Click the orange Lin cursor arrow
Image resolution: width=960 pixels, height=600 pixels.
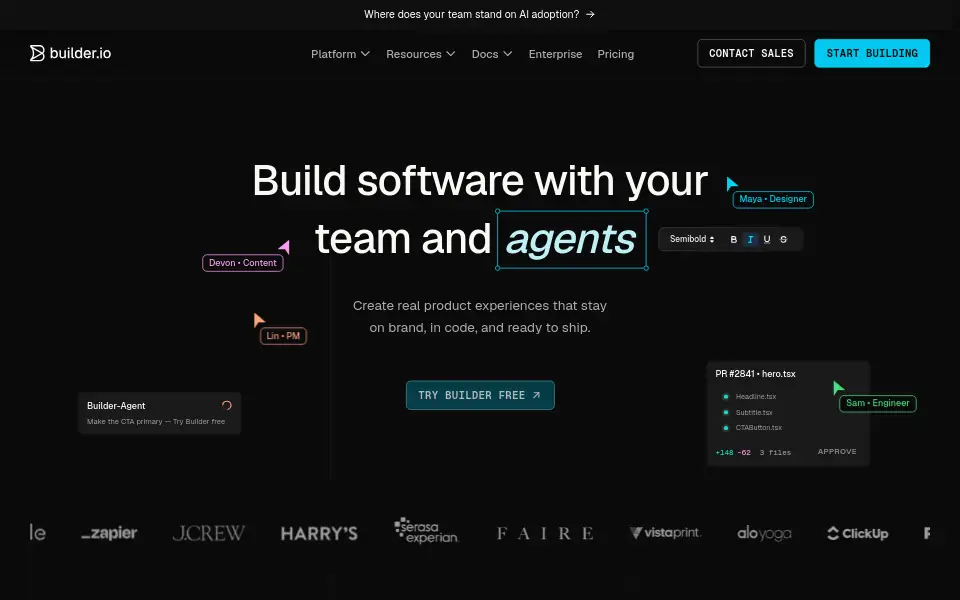click(x=258, y=320)
